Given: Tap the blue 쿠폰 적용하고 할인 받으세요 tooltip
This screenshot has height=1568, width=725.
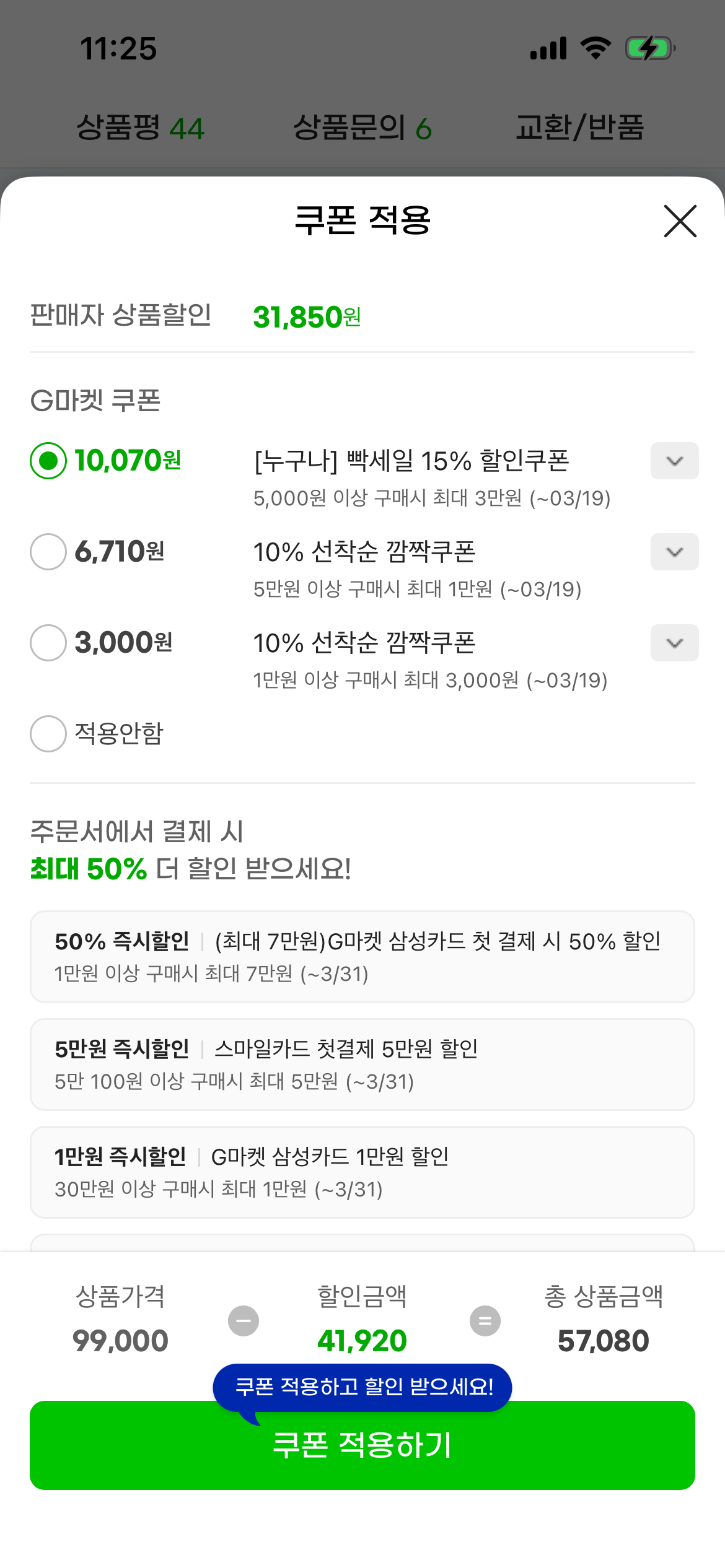Looking at the screenshot, I should point(363,1387).
